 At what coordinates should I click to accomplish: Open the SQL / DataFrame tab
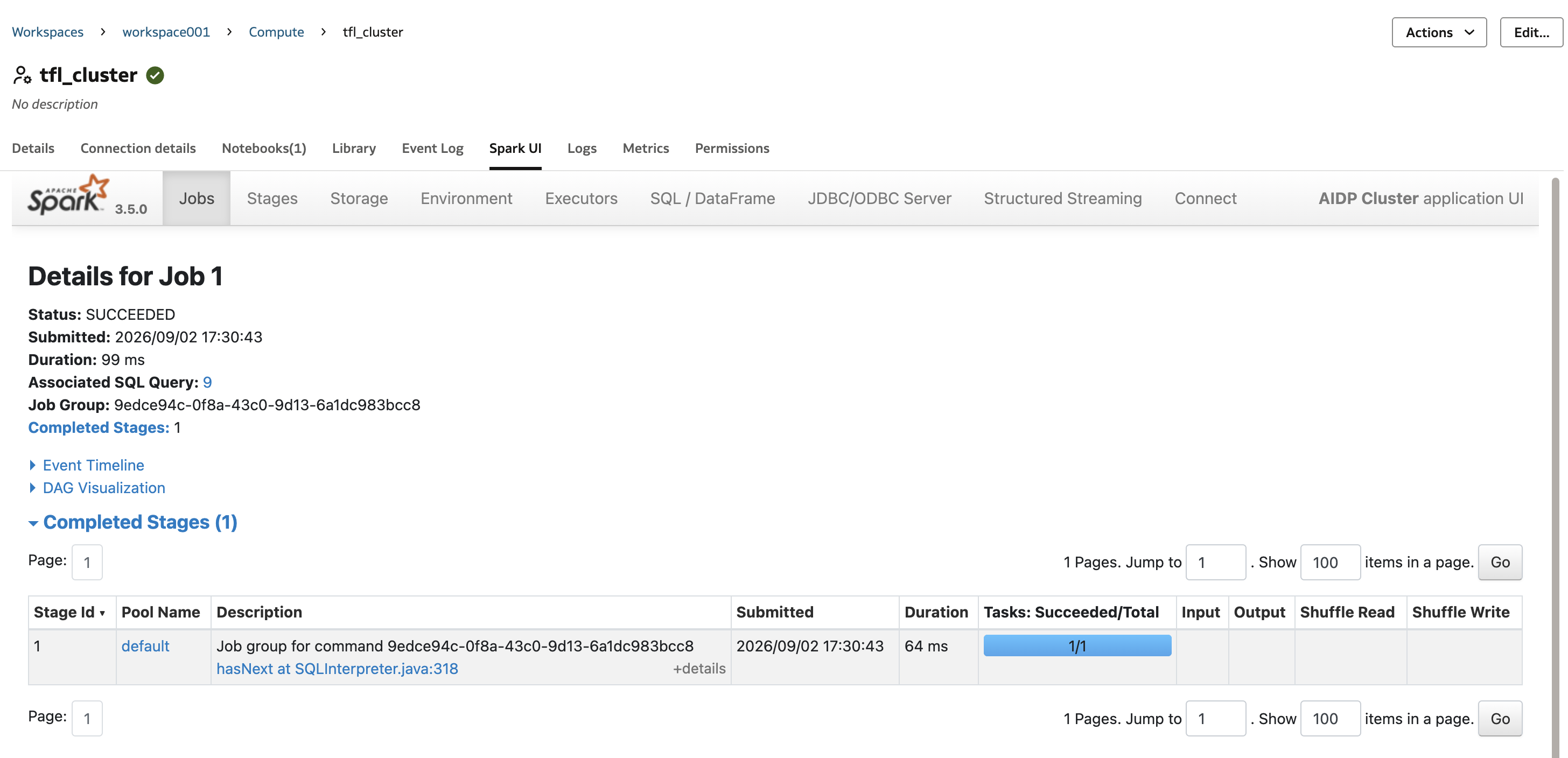[x=713, y=198]
